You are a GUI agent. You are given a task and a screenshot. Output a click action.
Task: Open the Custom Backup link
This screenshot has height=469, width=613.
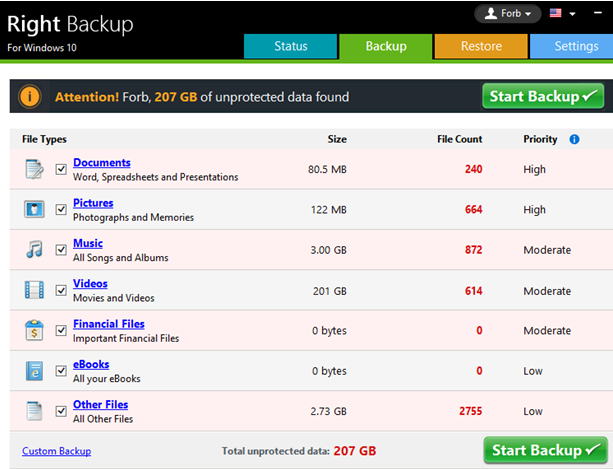pyautogui.click(x=56, y=451)
